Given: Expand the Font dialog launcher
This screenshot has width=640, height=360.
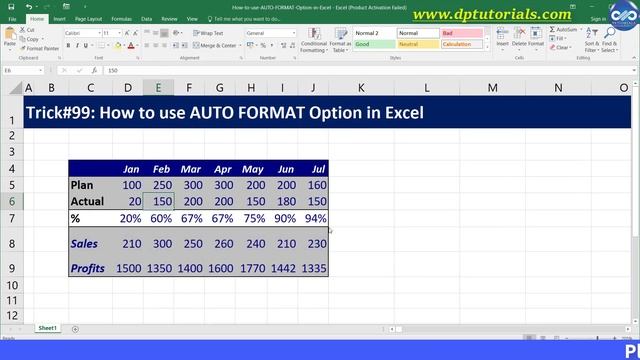Looking at the screenshot, I should click(138, 58).
